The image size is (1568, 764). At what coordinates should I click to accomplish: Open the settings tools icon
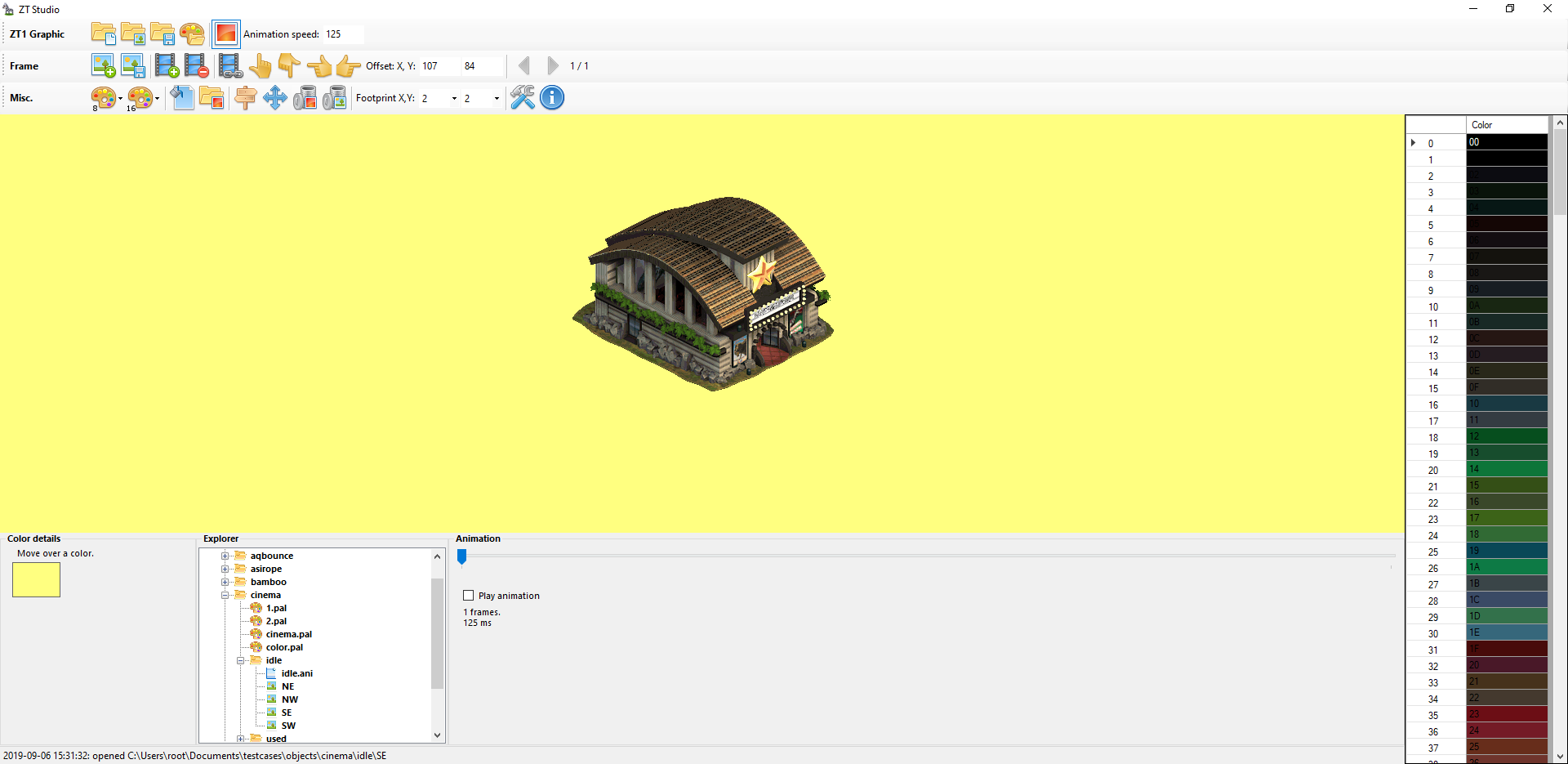pos(523,98)
